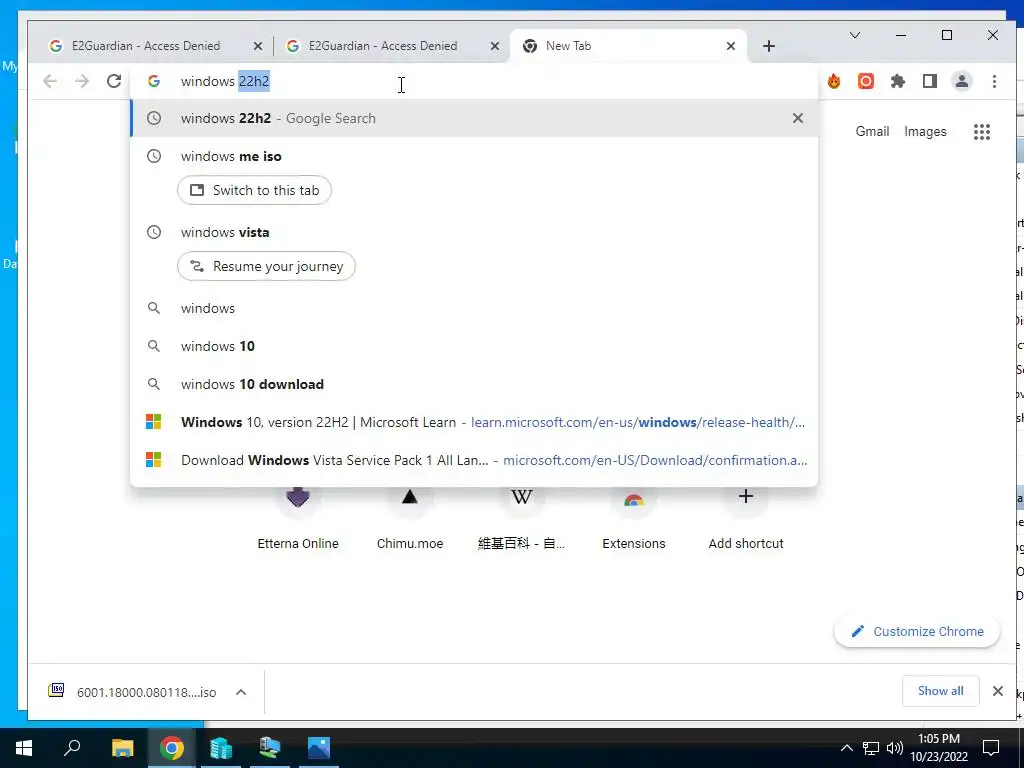Open the Chimu.moe shortcut
1024x768 pixels.
pyautogui.click(x=409, y=519)
